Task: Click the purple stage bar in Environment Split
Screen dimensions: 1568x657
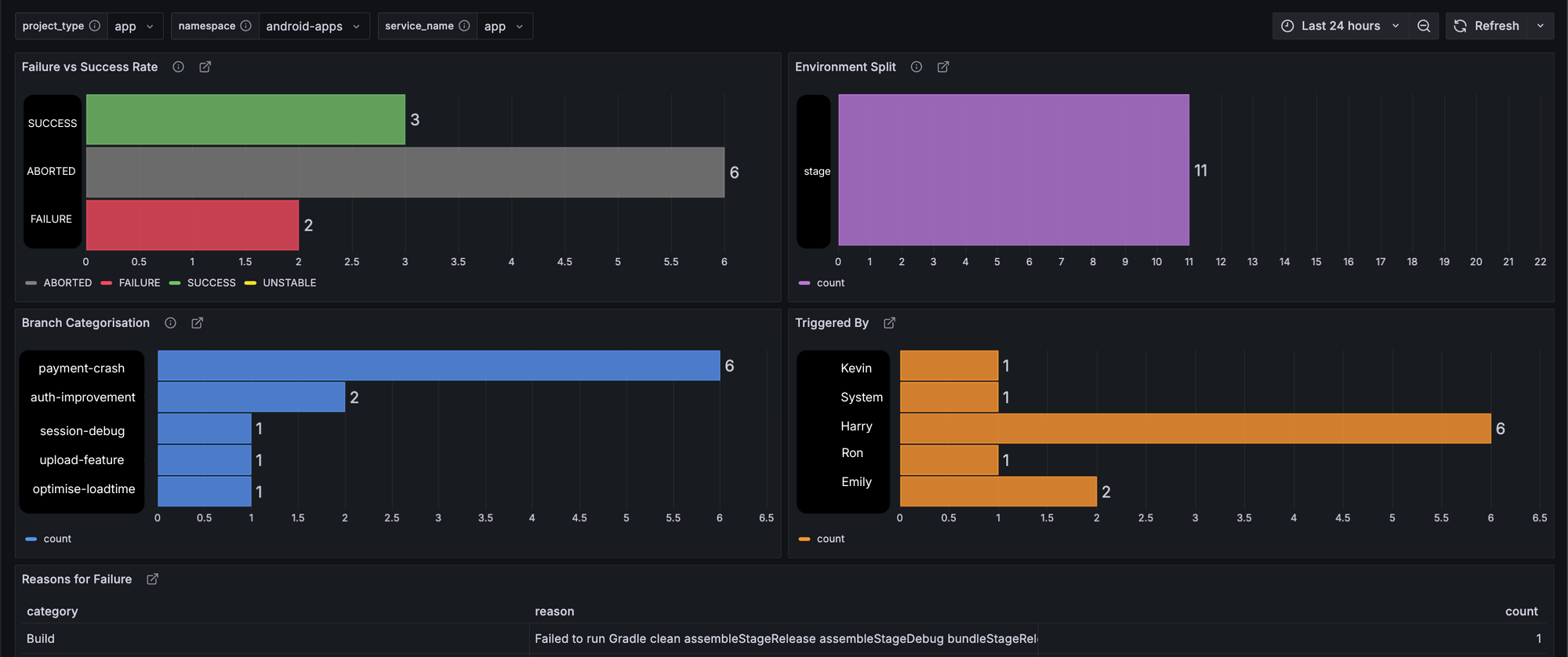Action: click(1013, 170)
